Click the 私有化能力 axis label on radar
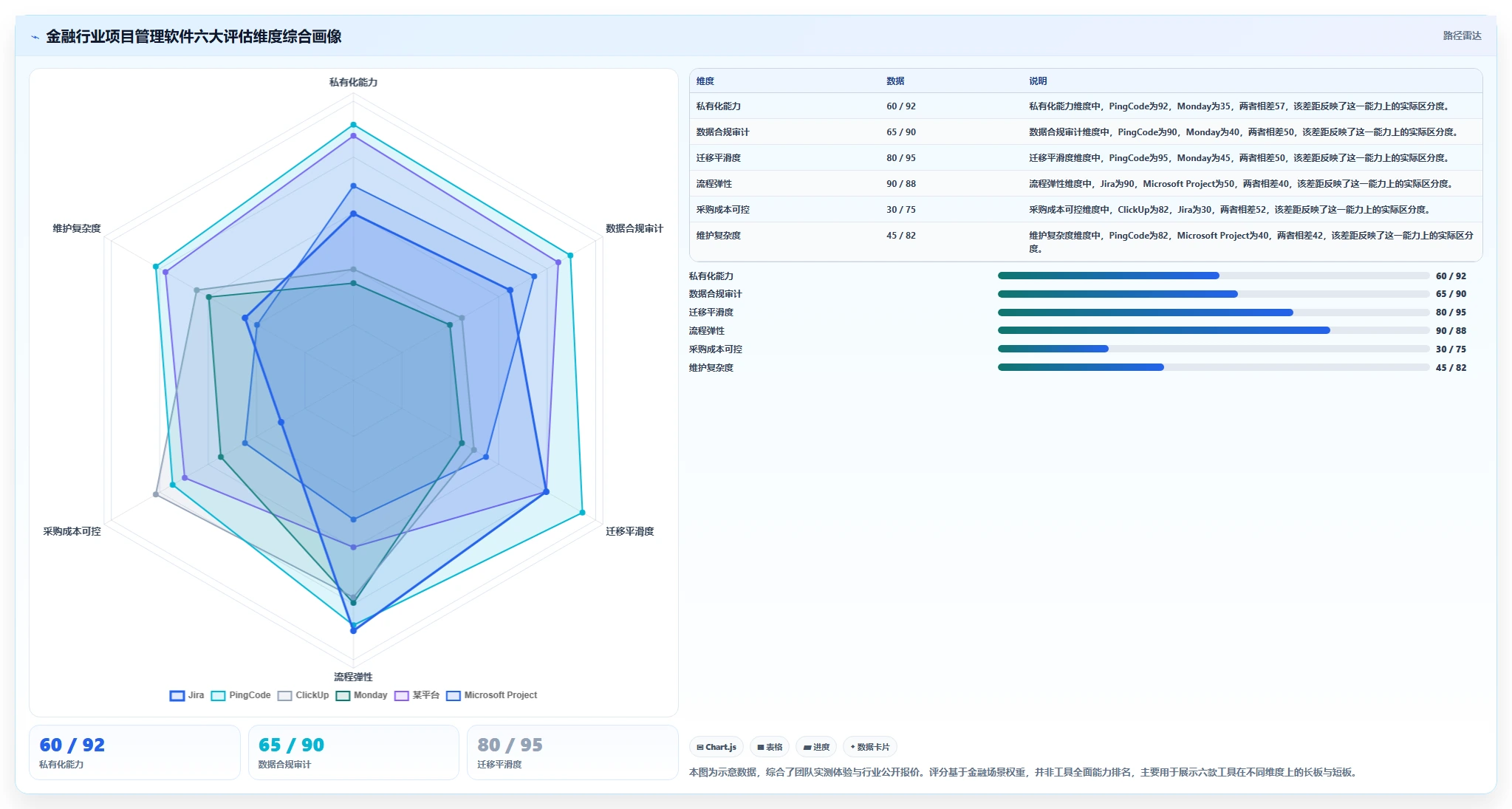Viewport: 1512px width, 809px height. coord(353,82)
